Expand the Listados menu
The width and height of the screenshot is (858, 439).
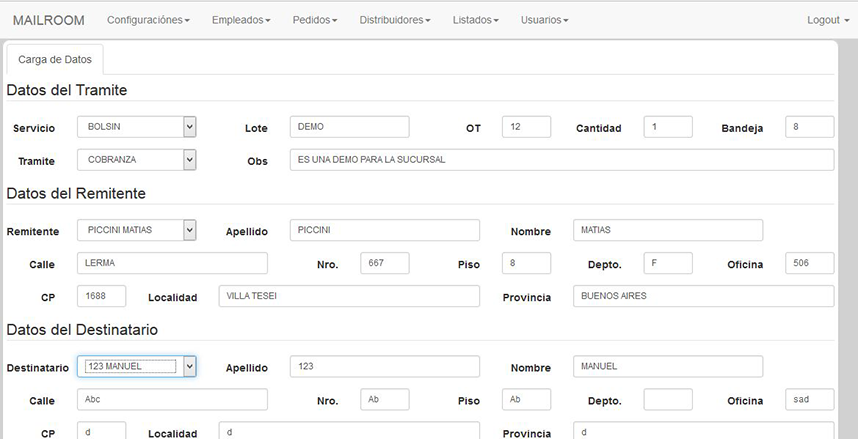coord(475,20)
